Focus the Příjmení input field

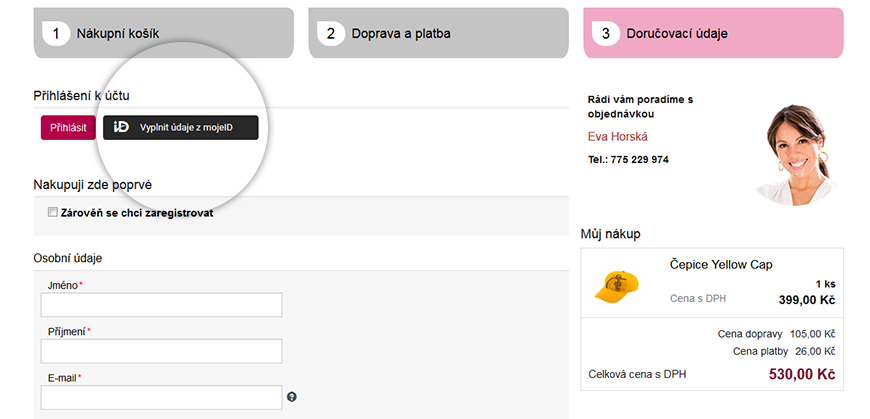161,351
